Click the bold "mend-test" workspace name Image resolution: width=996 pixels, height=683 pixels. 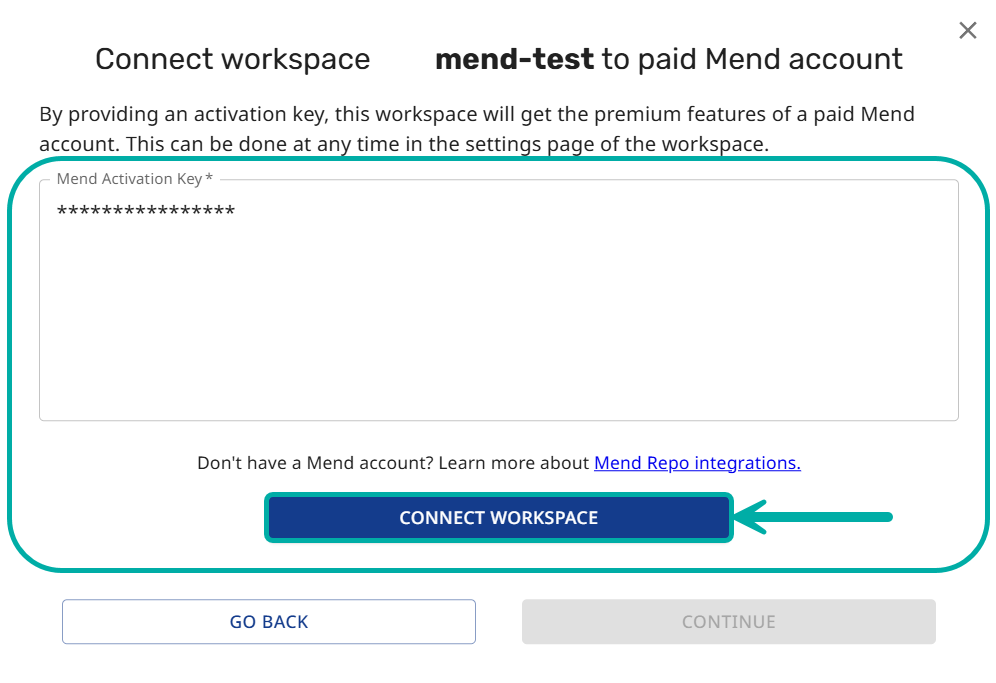pos(514,59)
